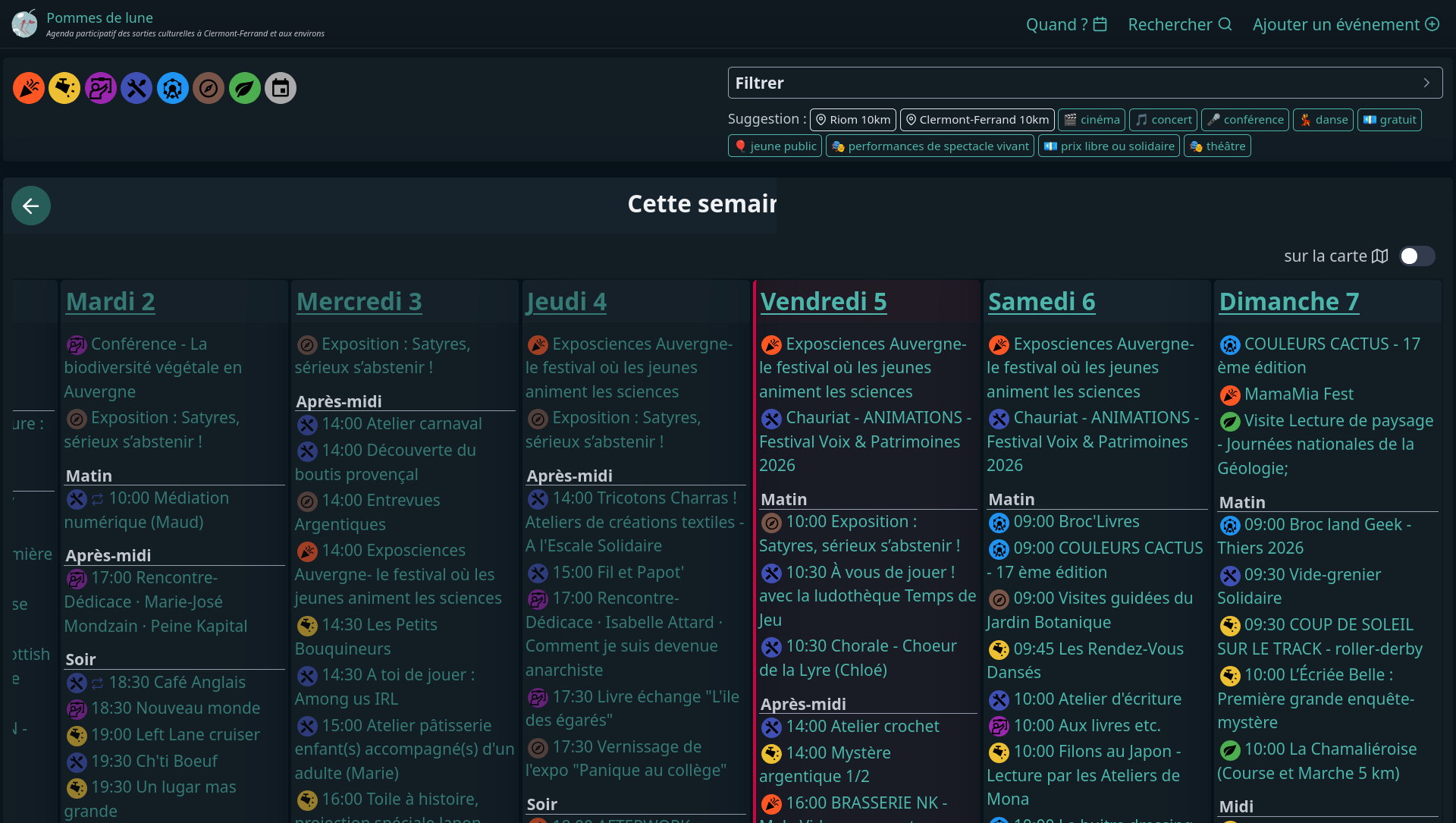Screen dimensions: 1456x823
Task: Open the Quand date picker
Action: [1066, 24]
